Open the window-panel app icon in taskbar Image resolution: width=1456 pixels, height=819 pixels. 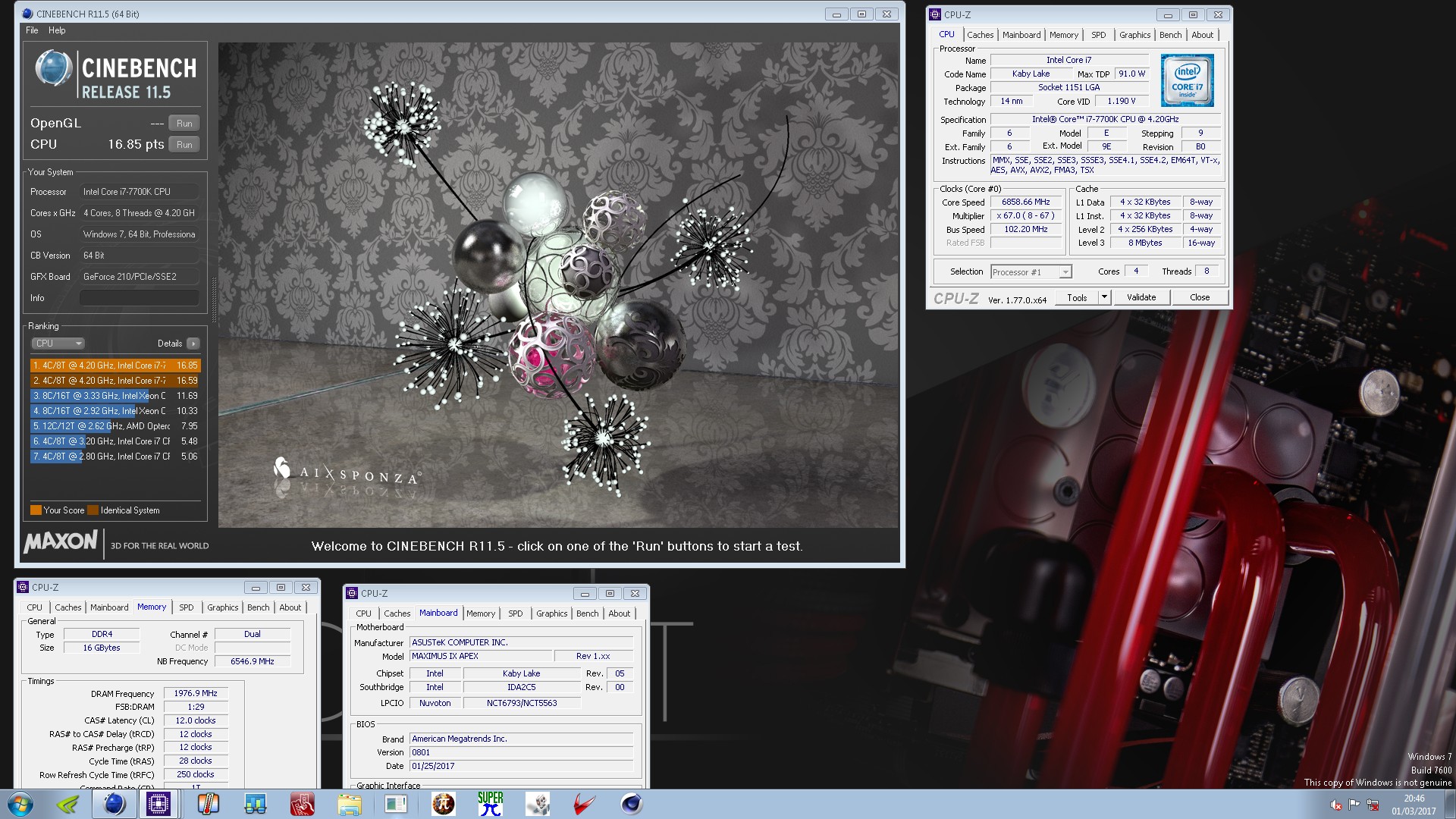point(396,804)
